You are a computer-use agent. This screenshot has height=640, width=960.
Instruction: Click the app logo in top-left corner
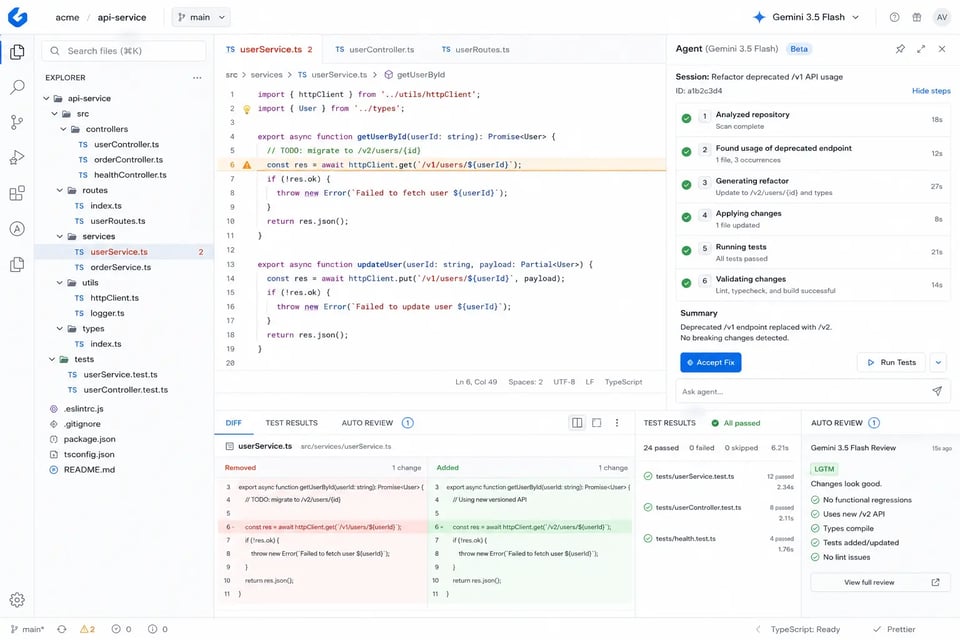pyautogui.click(x=18, y=17)
